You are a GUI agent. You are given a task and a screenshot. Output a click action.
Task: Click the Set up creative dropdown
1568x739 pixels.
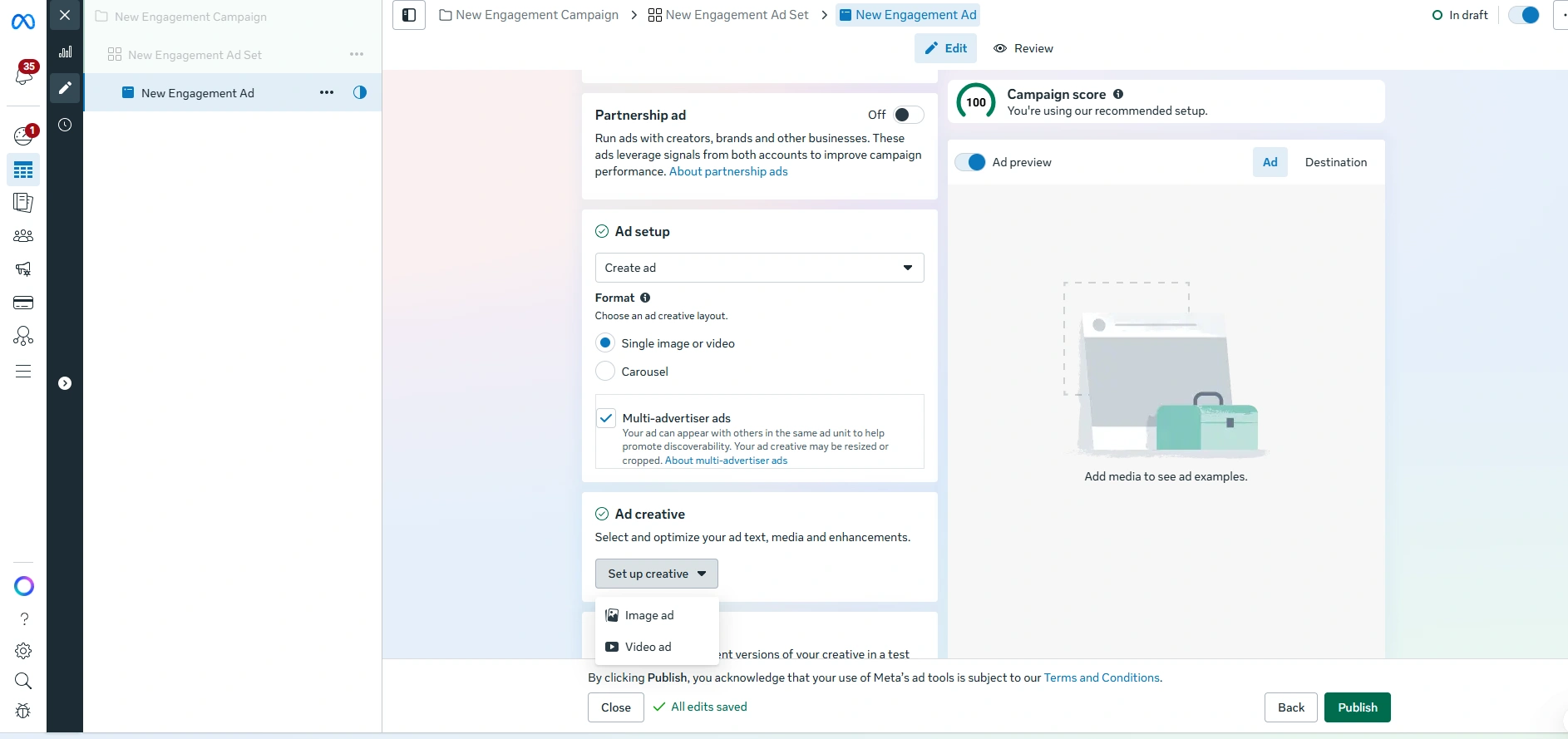[656, 574]
